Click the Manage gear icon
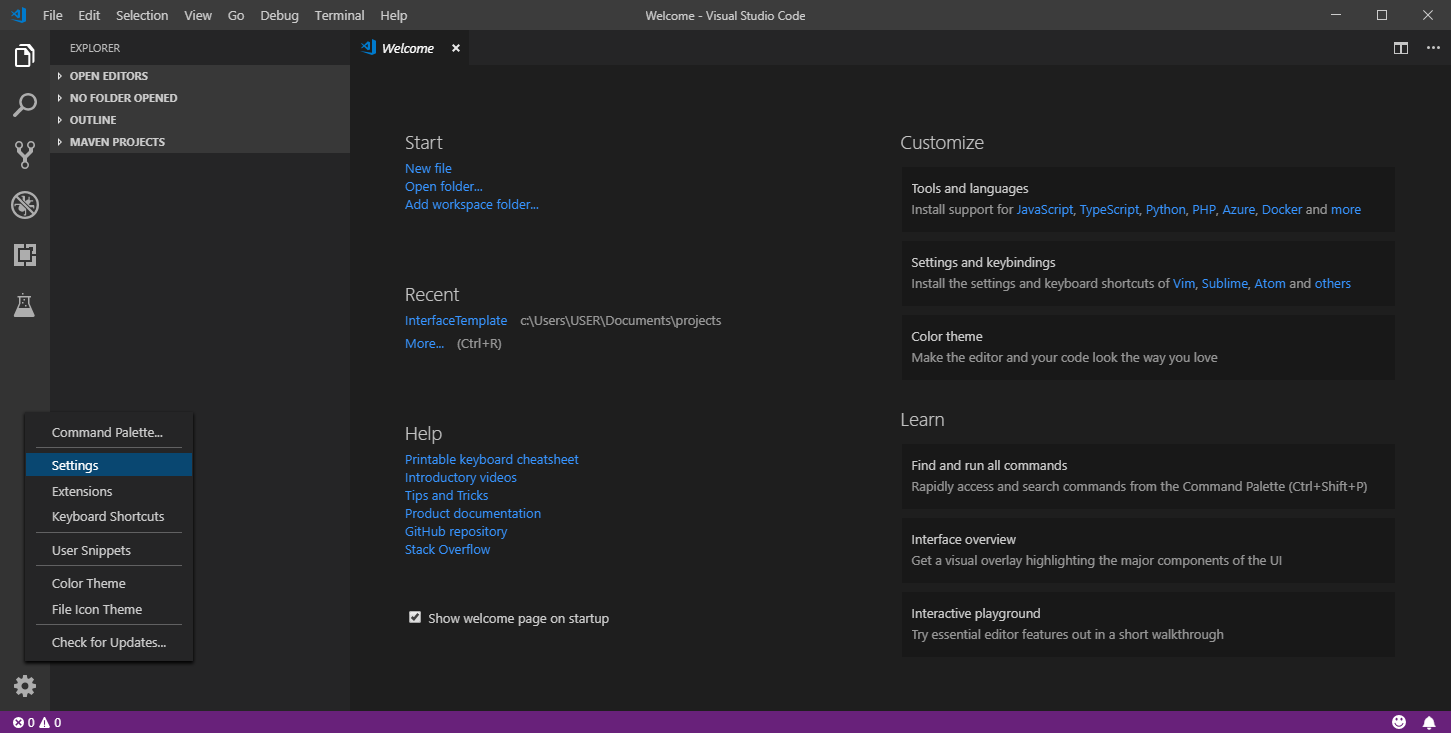This screenshot has width=1451, height=733. (25, 686)
